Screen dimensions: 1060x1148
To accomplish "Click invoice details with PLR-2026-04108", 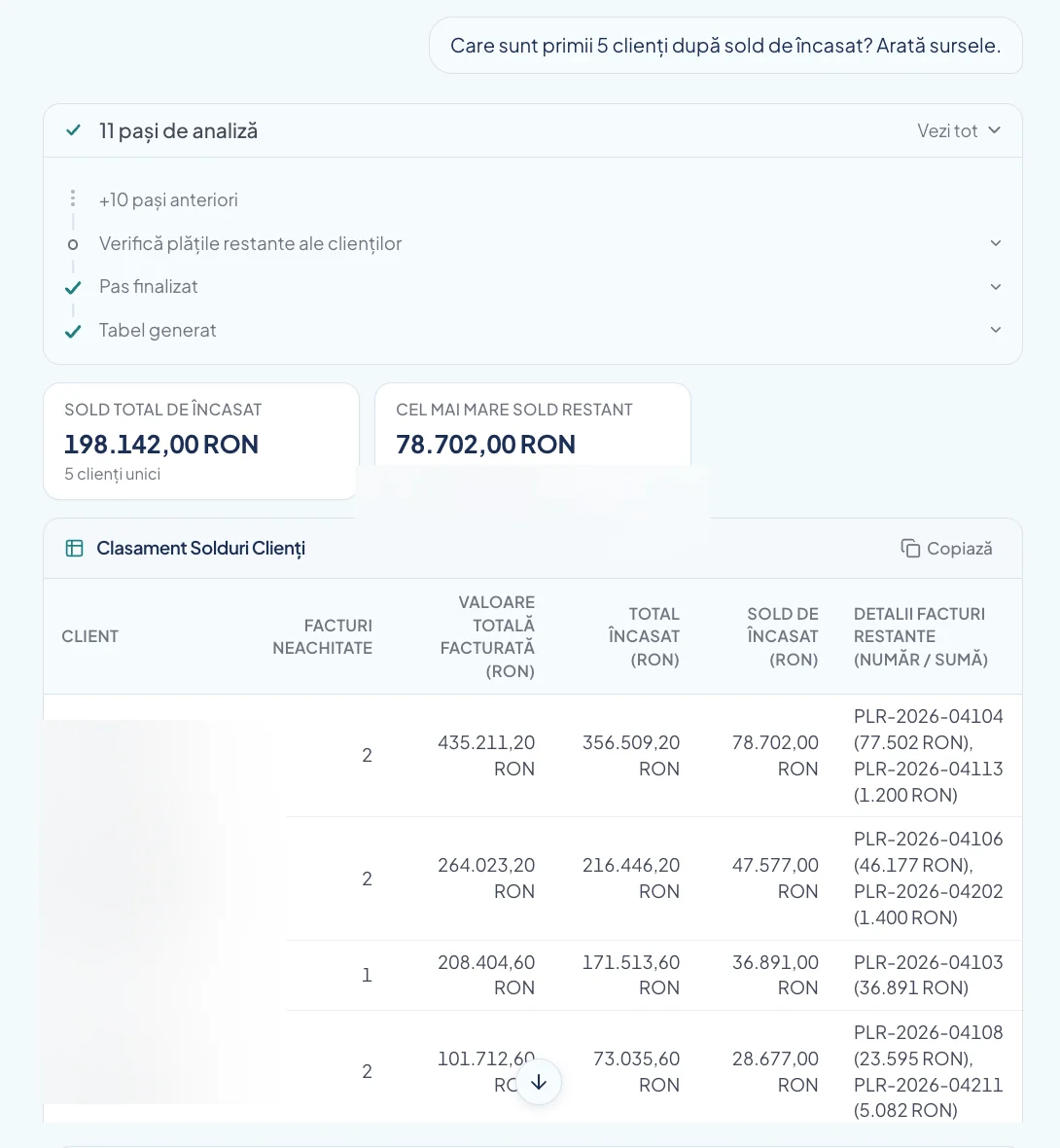I will (x=929, y=1071).
